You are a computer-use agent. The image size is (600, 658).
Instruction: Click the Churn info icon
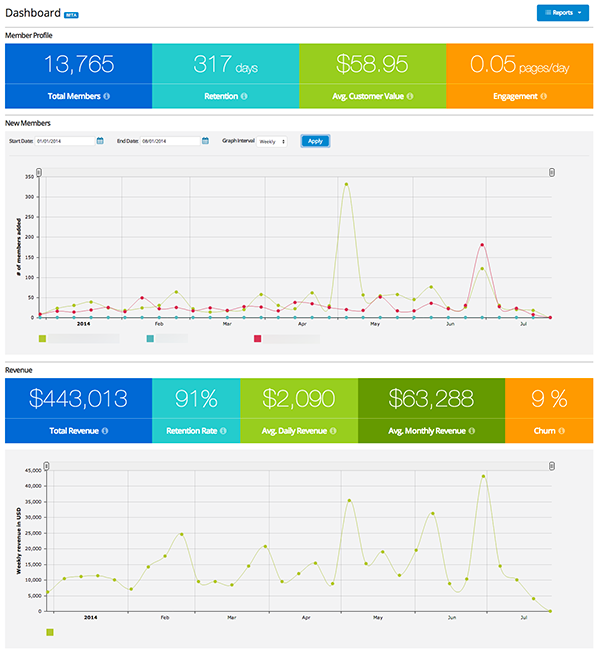561,431
